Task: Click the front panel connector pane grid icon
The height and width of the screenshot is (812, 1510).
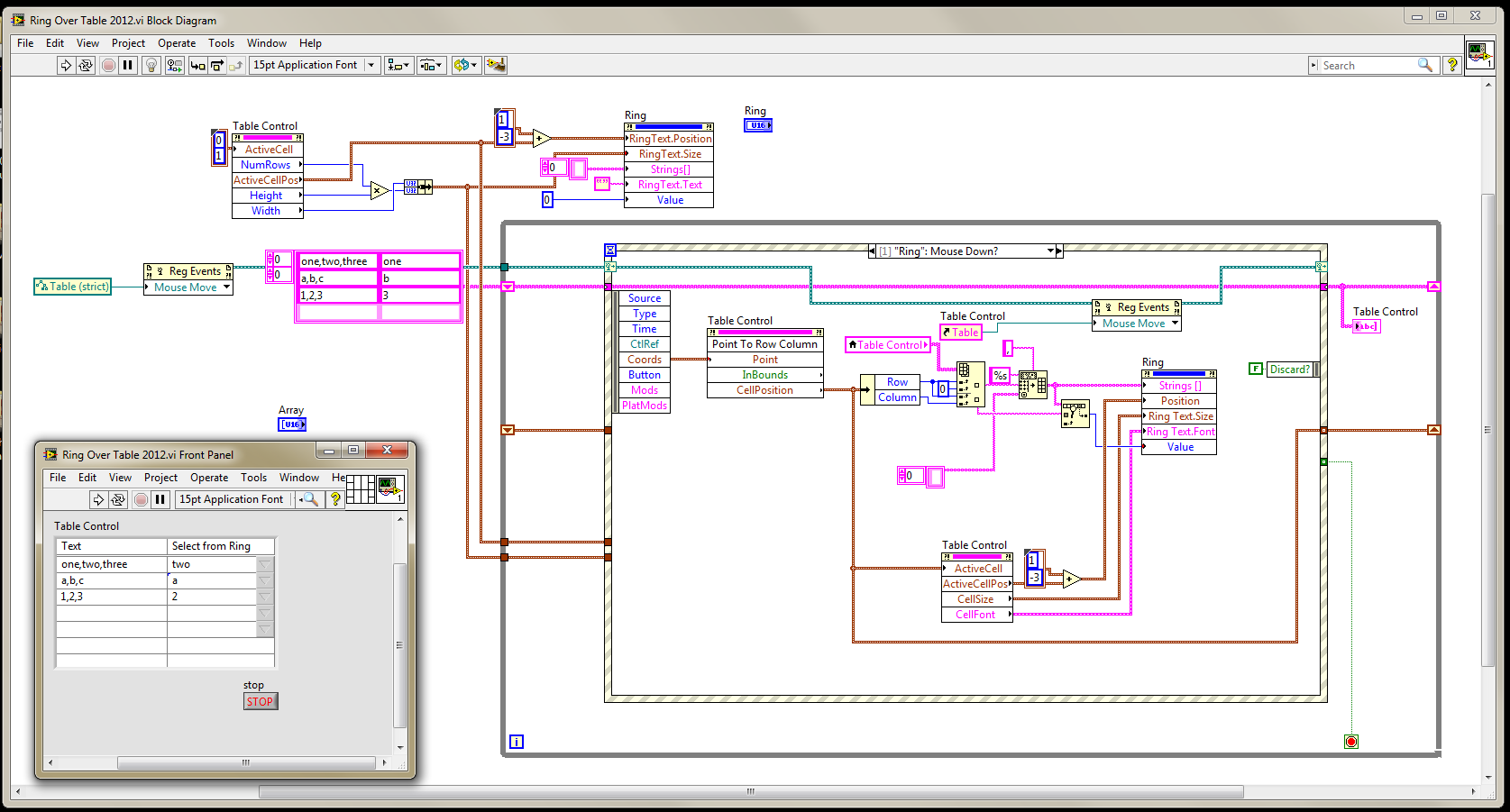Action: (360, 488)
